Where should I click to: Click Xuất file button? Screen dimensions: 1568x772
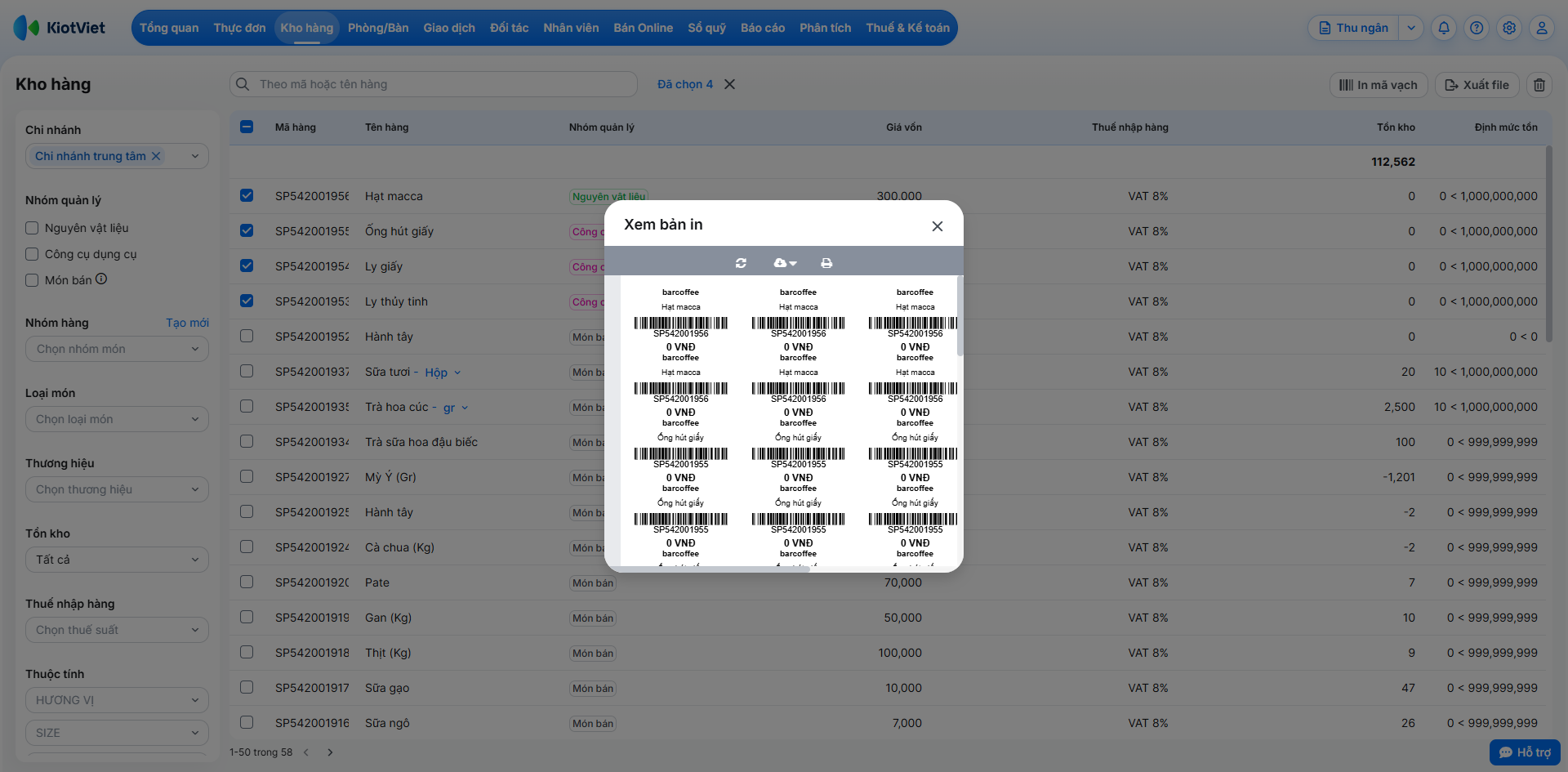1477,85
